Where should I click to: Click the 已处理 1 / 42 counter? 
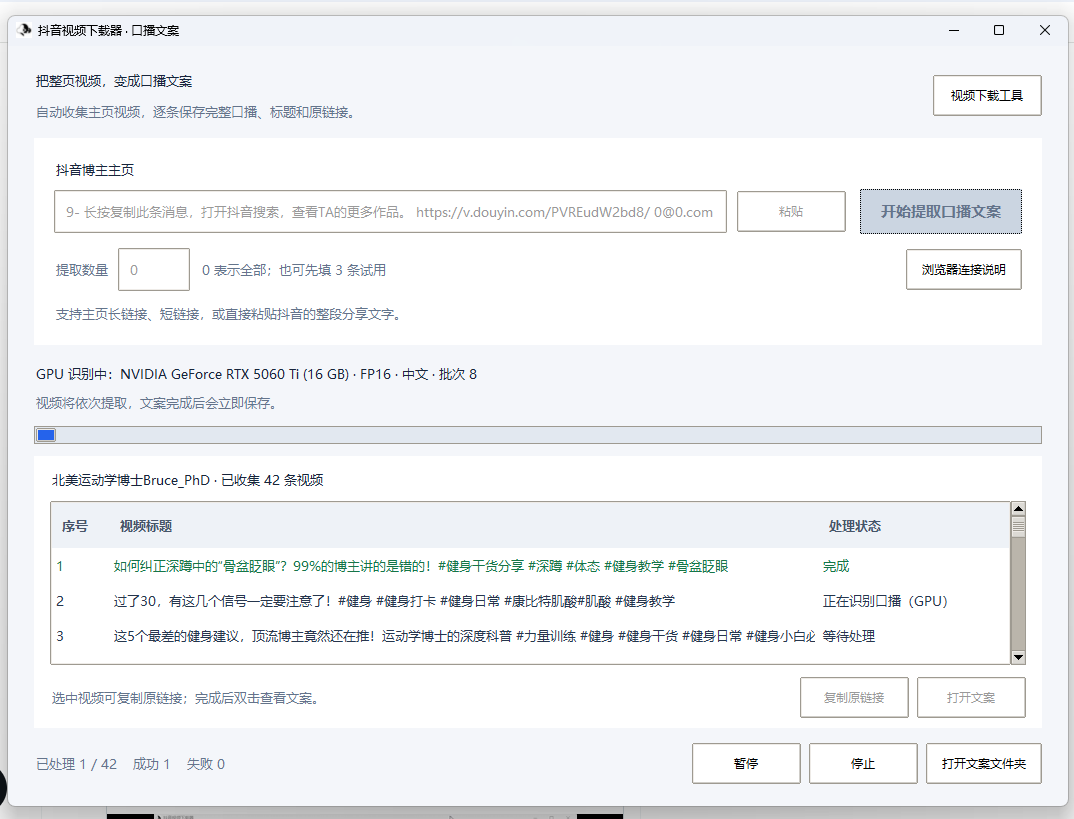(x=76, y=764)
